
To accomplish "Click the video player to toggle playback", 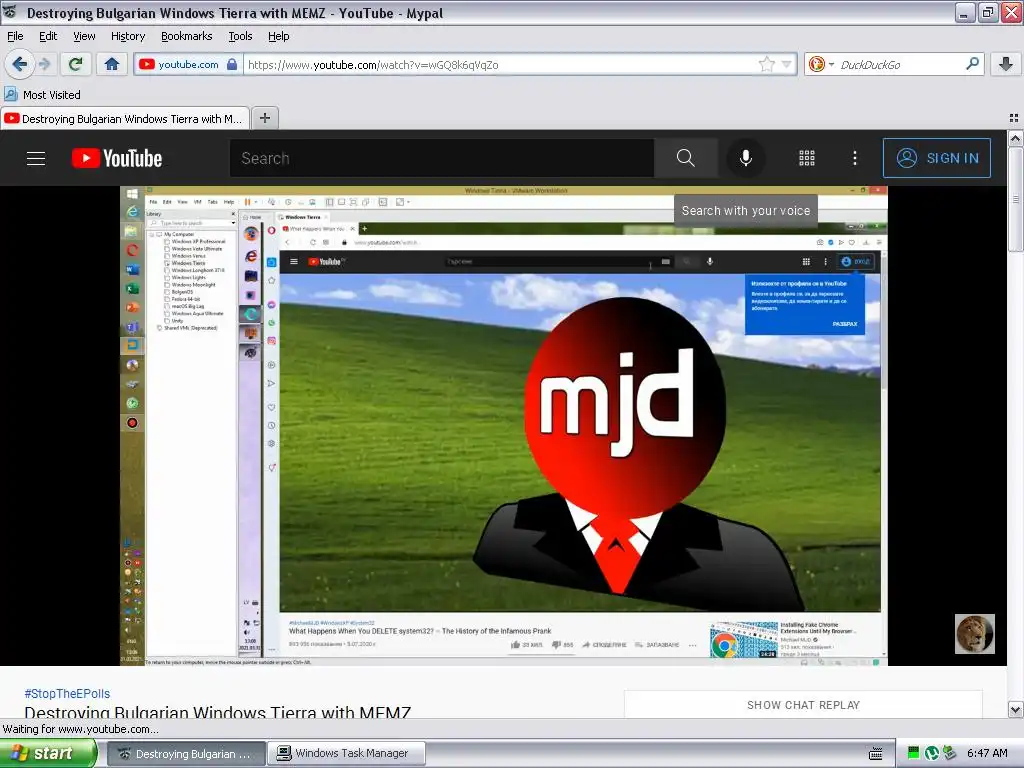I will tap(504, 426).
